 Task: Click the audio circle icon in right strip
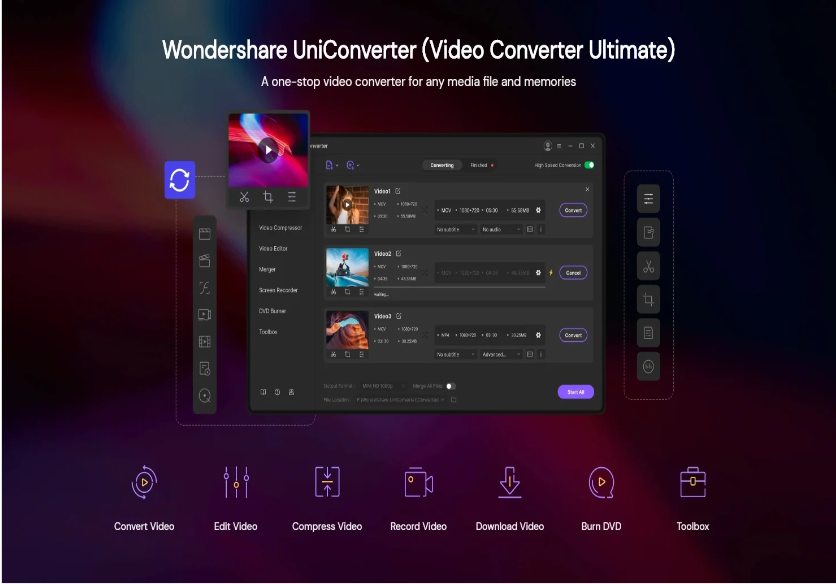pos(648,366)
